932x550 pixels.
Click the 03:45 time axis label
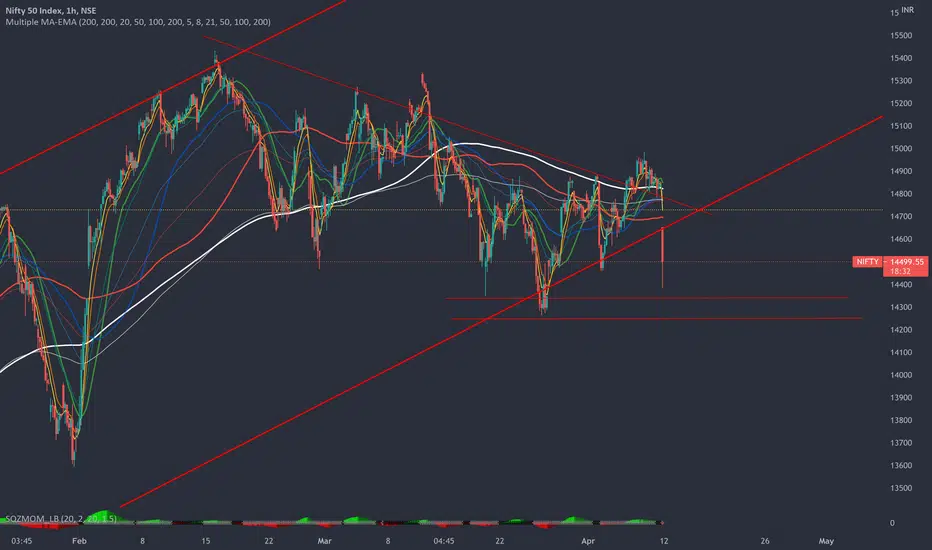[x=21, y=541]
